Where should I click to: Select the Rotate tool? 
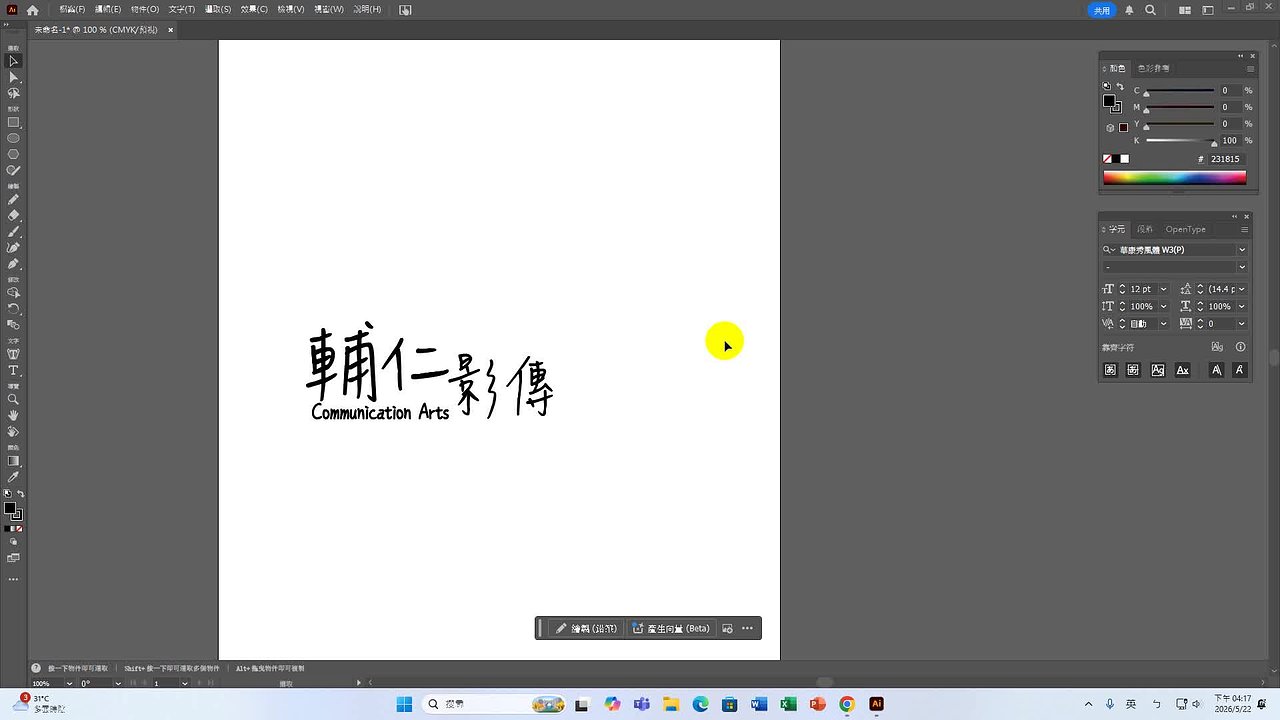(x=14, y=309)
